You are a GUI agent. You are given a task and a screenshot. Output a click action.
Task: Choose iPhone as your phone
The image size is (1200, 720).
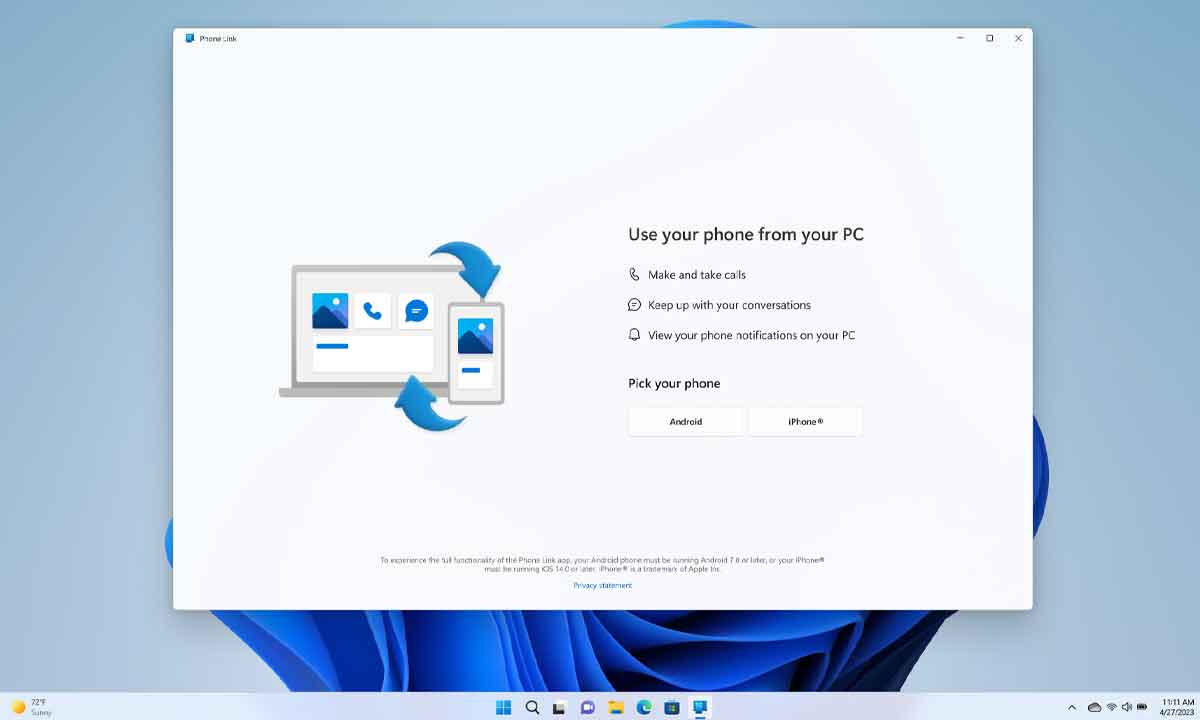click(x=805, y=421)
